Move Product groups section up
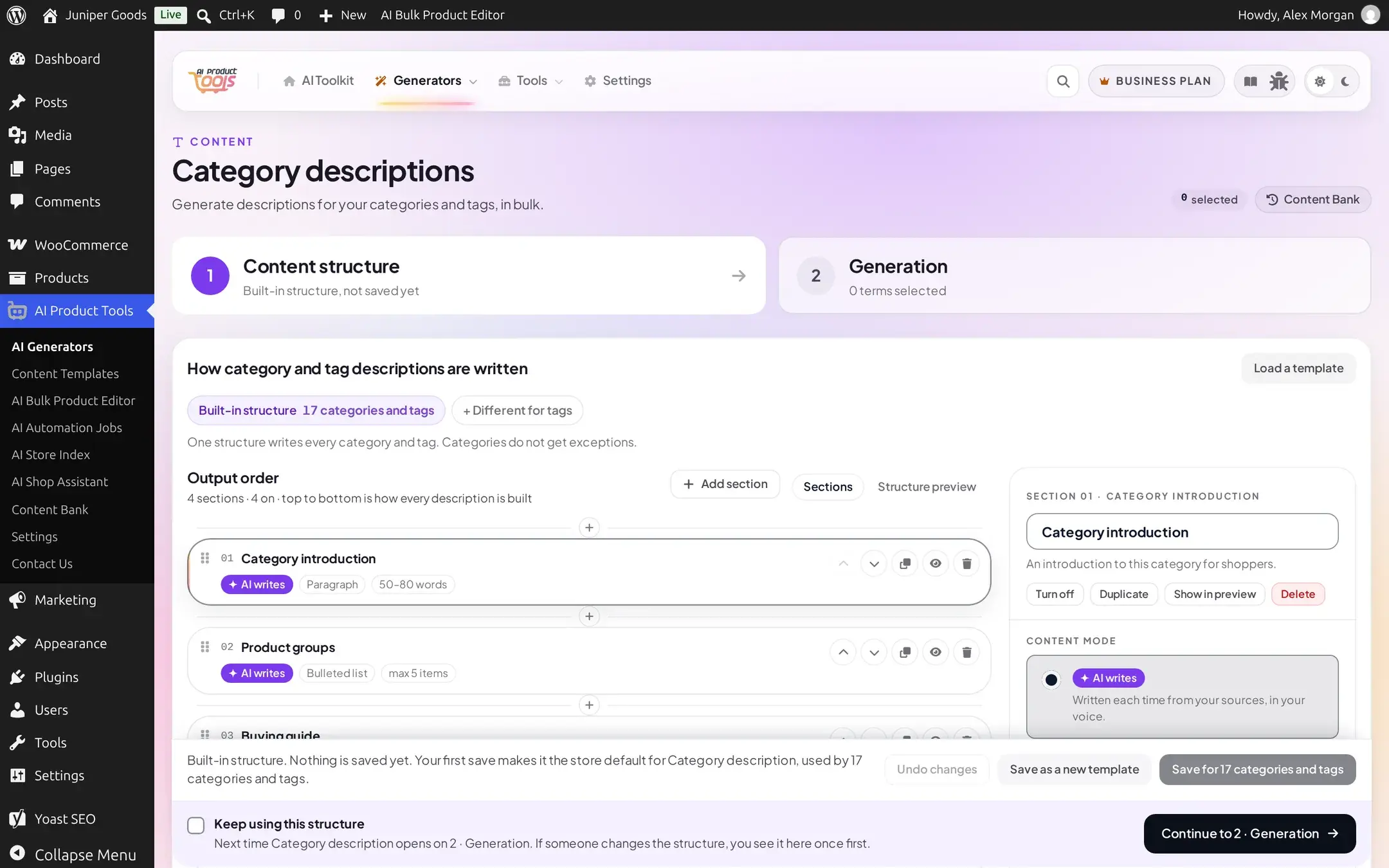Image resolution: width=1389 pixels, height=868 pixels. [x=843, y=652]
